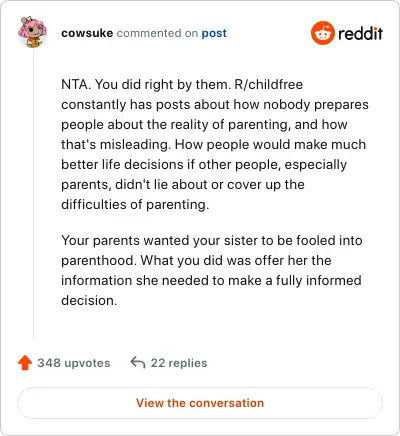Click the line 'difficulties of parenting.'
Image resolution: width=400 pixels, height=436 pixels.
(x=135, y=204)
